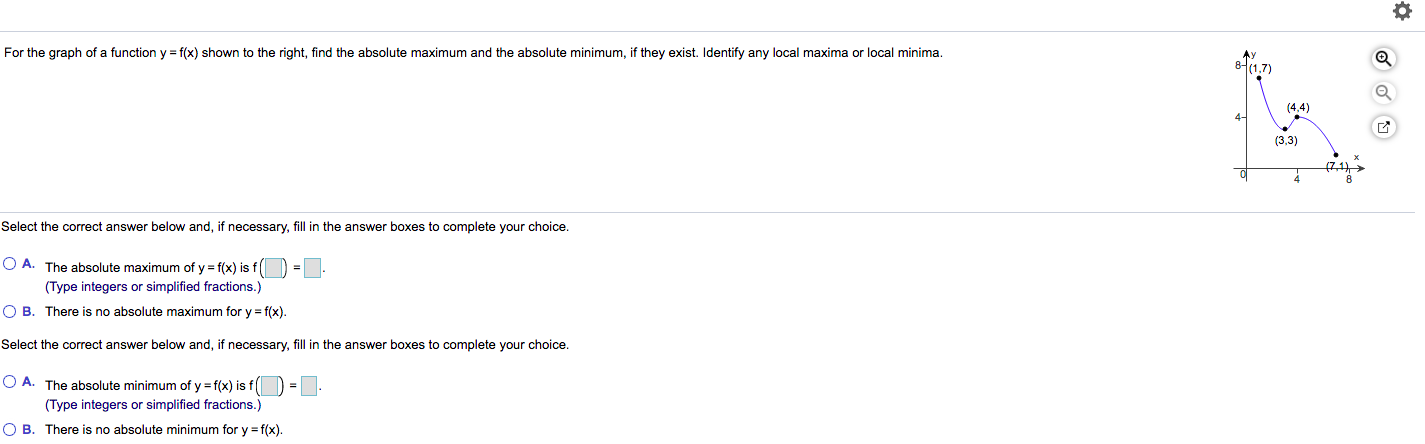The image size is (1425, 444).
Task: Focus the f( ) input box for absolute maximum
Action: [x=272, y=268]
